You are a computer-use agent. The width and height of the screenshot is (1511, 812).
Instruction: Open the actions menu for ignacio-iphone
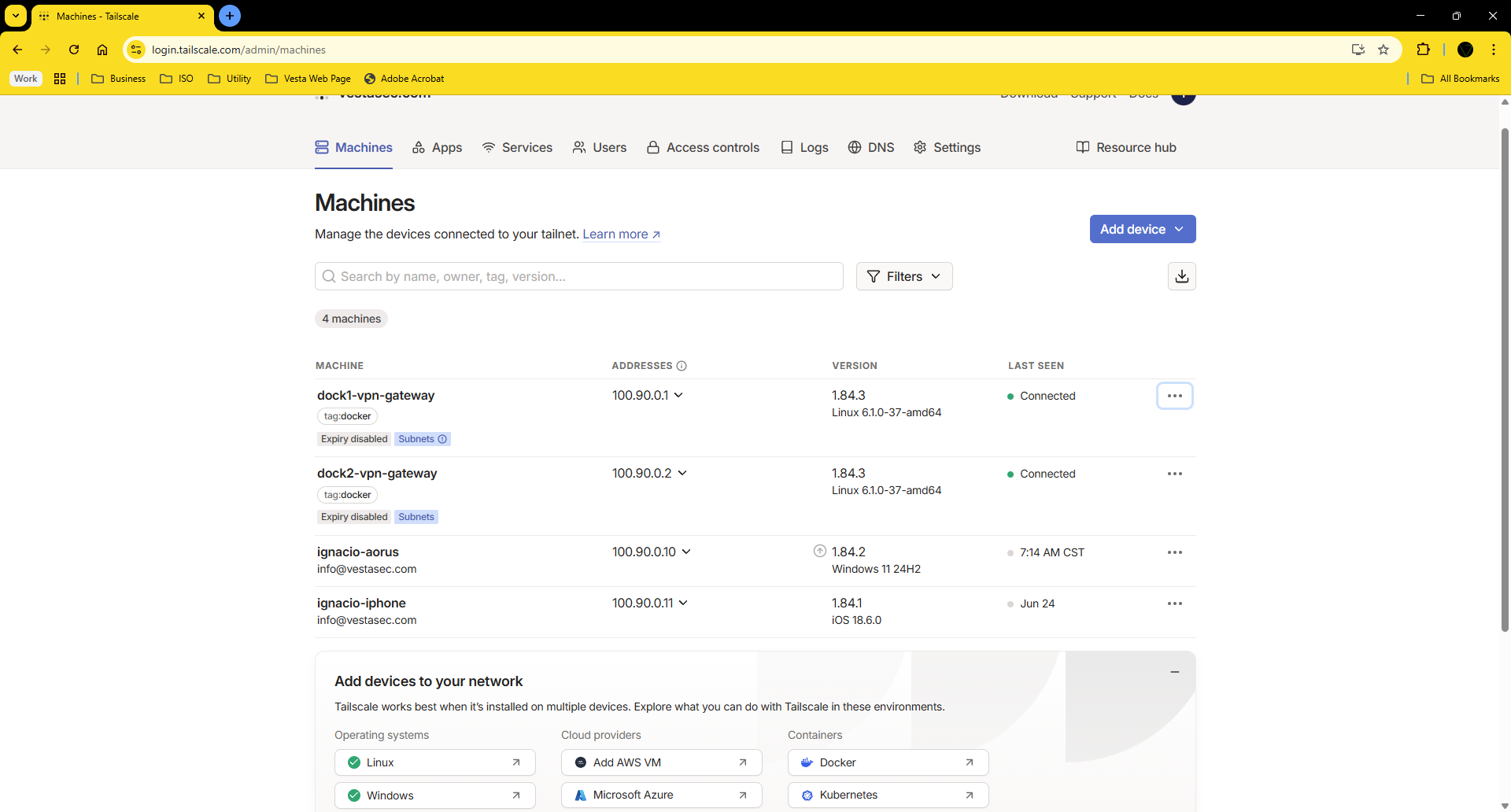tap(1175, 603)
